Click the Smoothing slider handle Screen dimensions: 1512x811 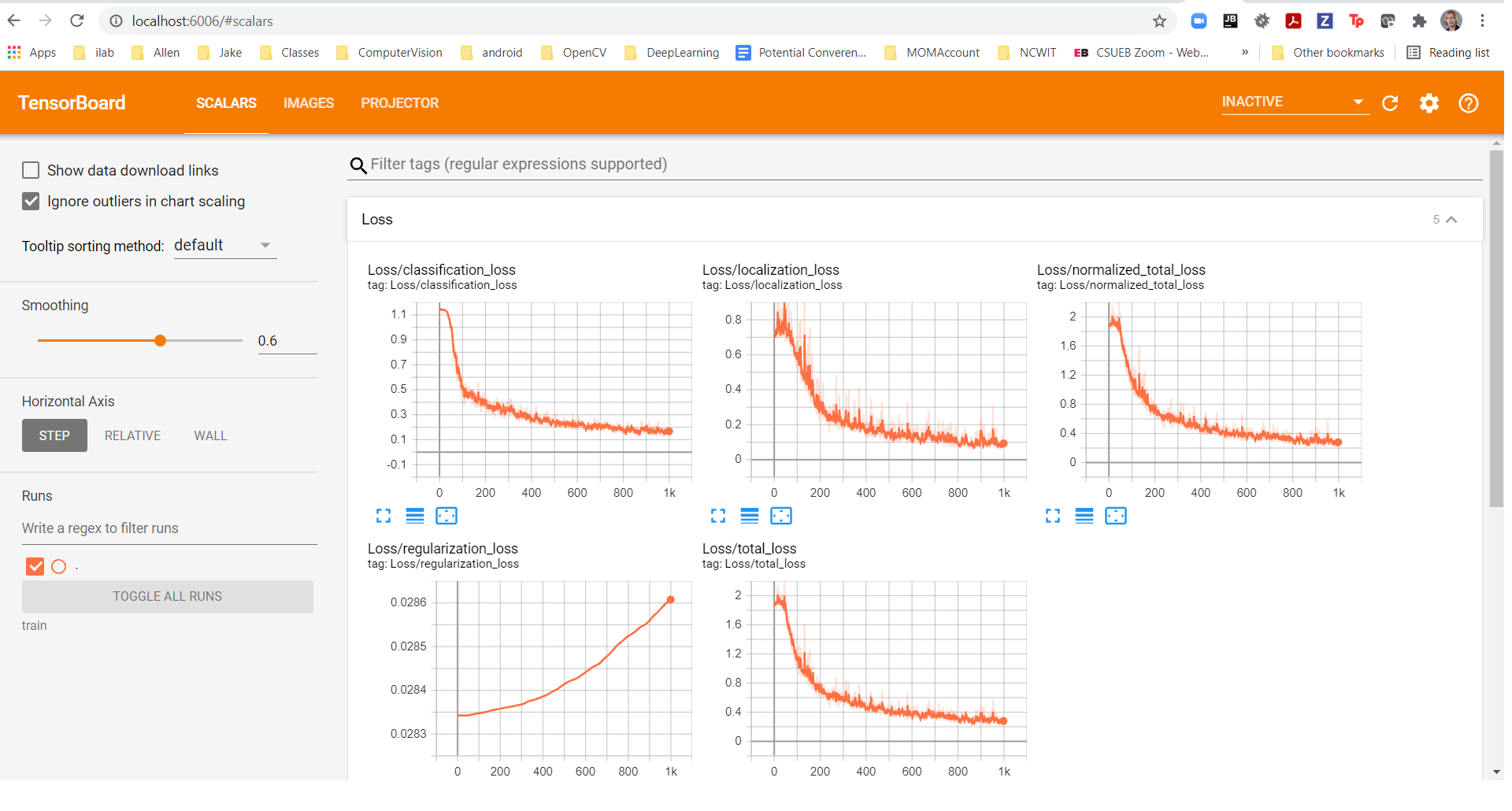click(x=161, y=340)
